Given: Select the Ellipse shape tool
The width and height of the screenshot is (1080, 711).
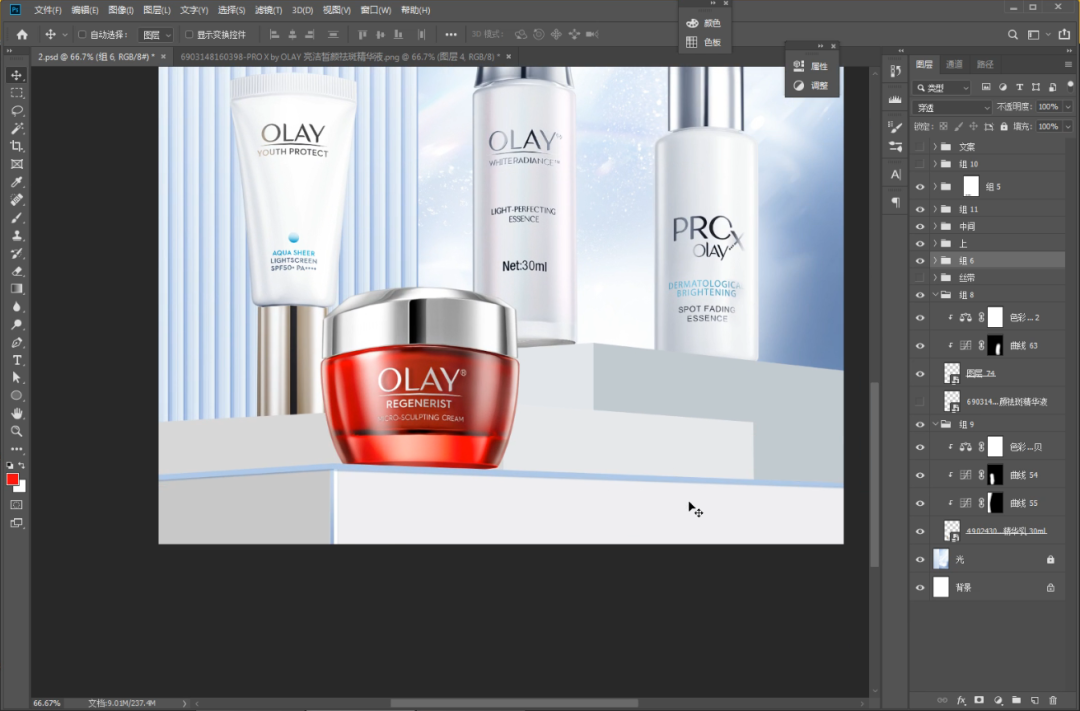Looking at the screenshot, I should 17,395.
